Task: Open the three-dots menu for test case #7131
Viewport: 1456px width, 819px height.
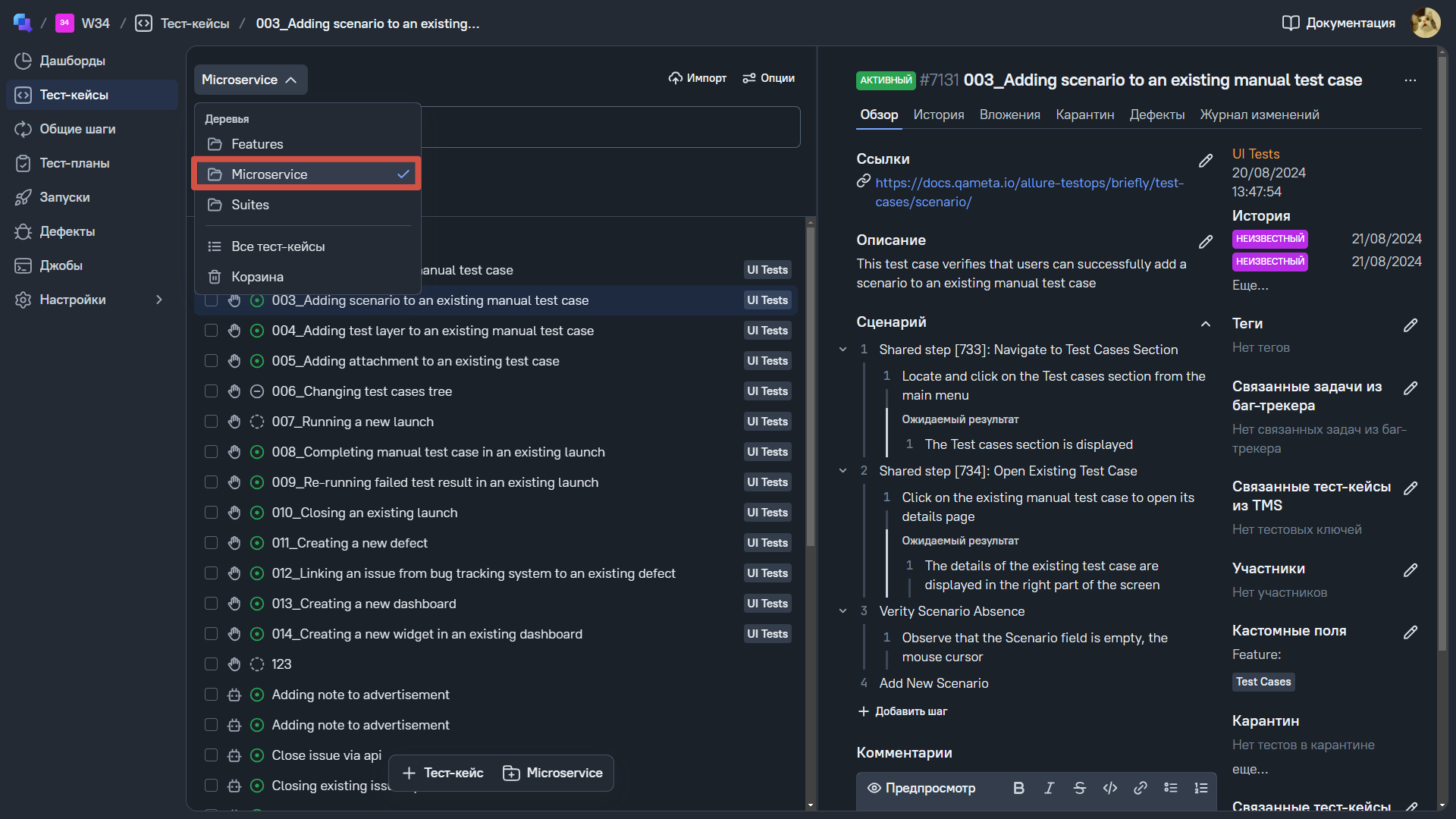Action: click(1410, 80)
